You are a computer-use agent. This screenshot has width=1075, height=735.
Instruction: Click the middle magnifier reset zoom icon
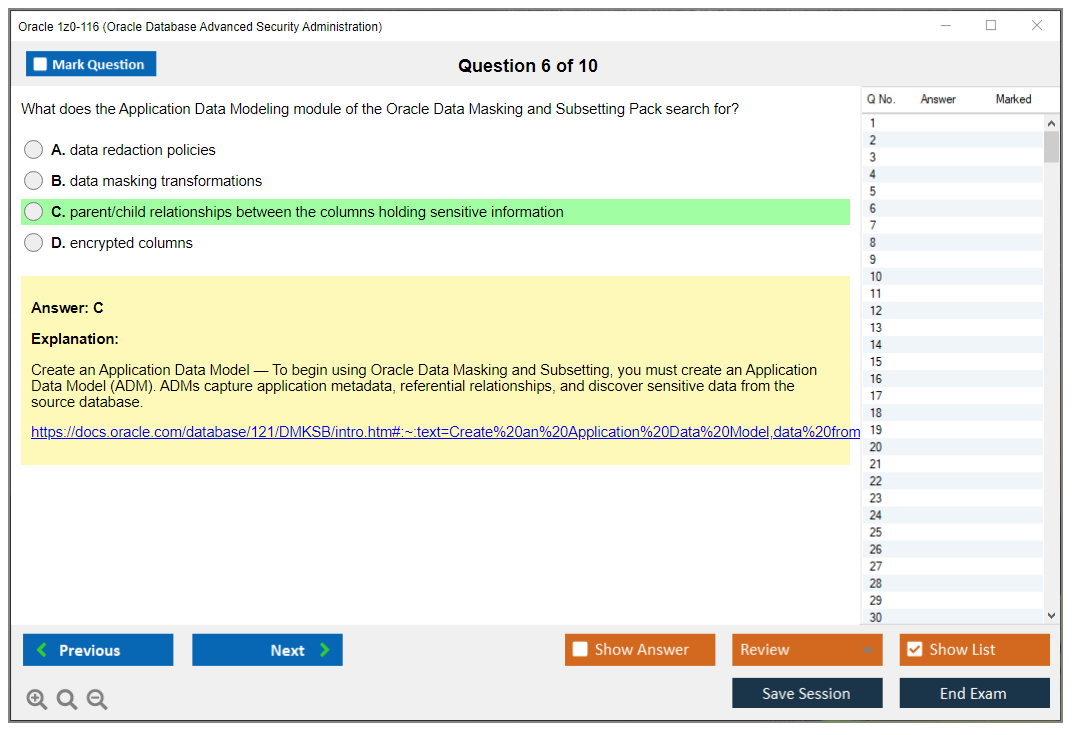click(x=67, y=699)
